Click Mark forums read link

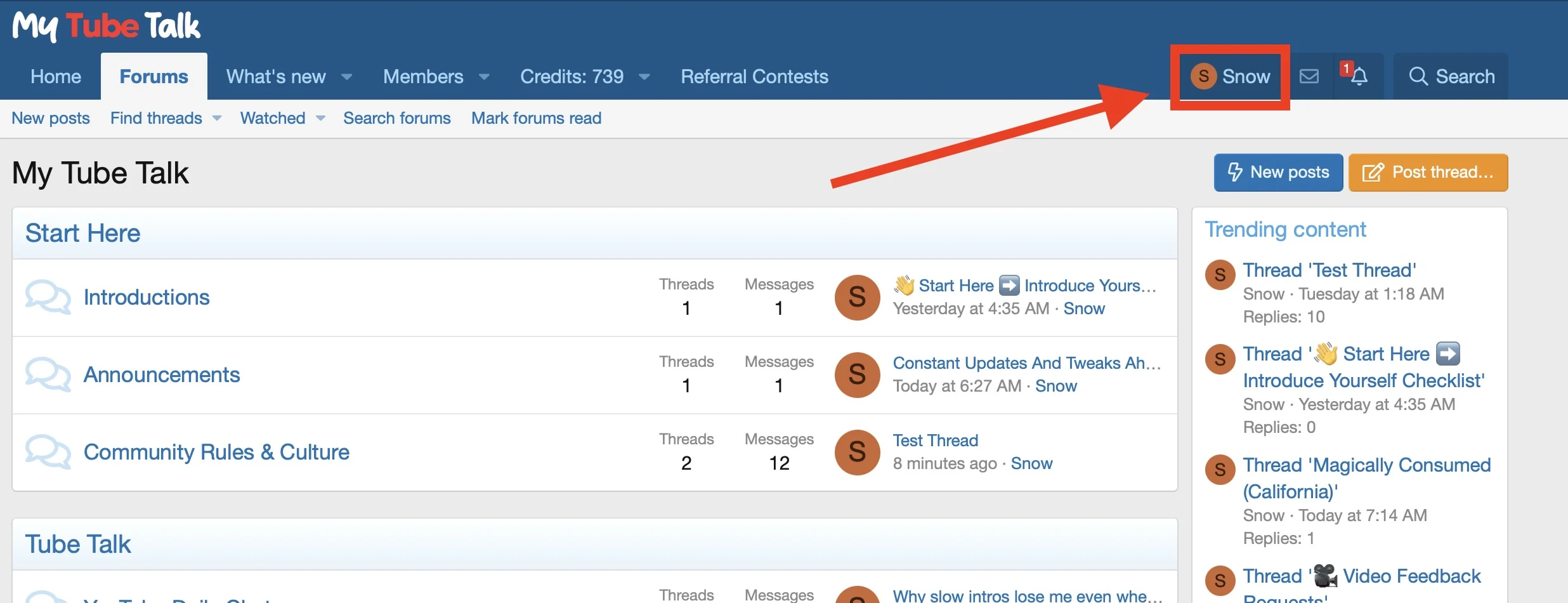tap(536, 118)
